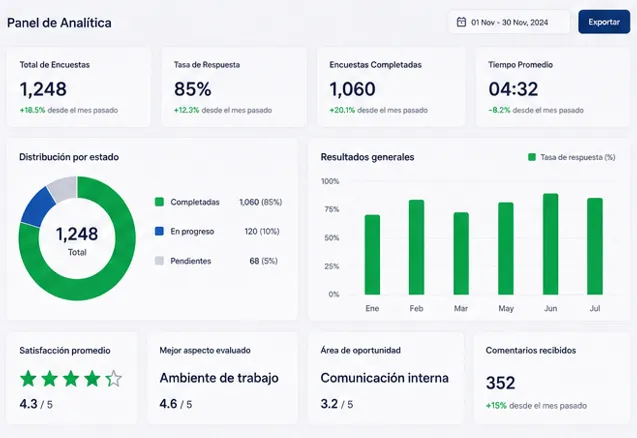Image resolution: width=637 pixels, height=438 pixels.
Task: Click the Ene bar in the chart
Action: point(372,255)
